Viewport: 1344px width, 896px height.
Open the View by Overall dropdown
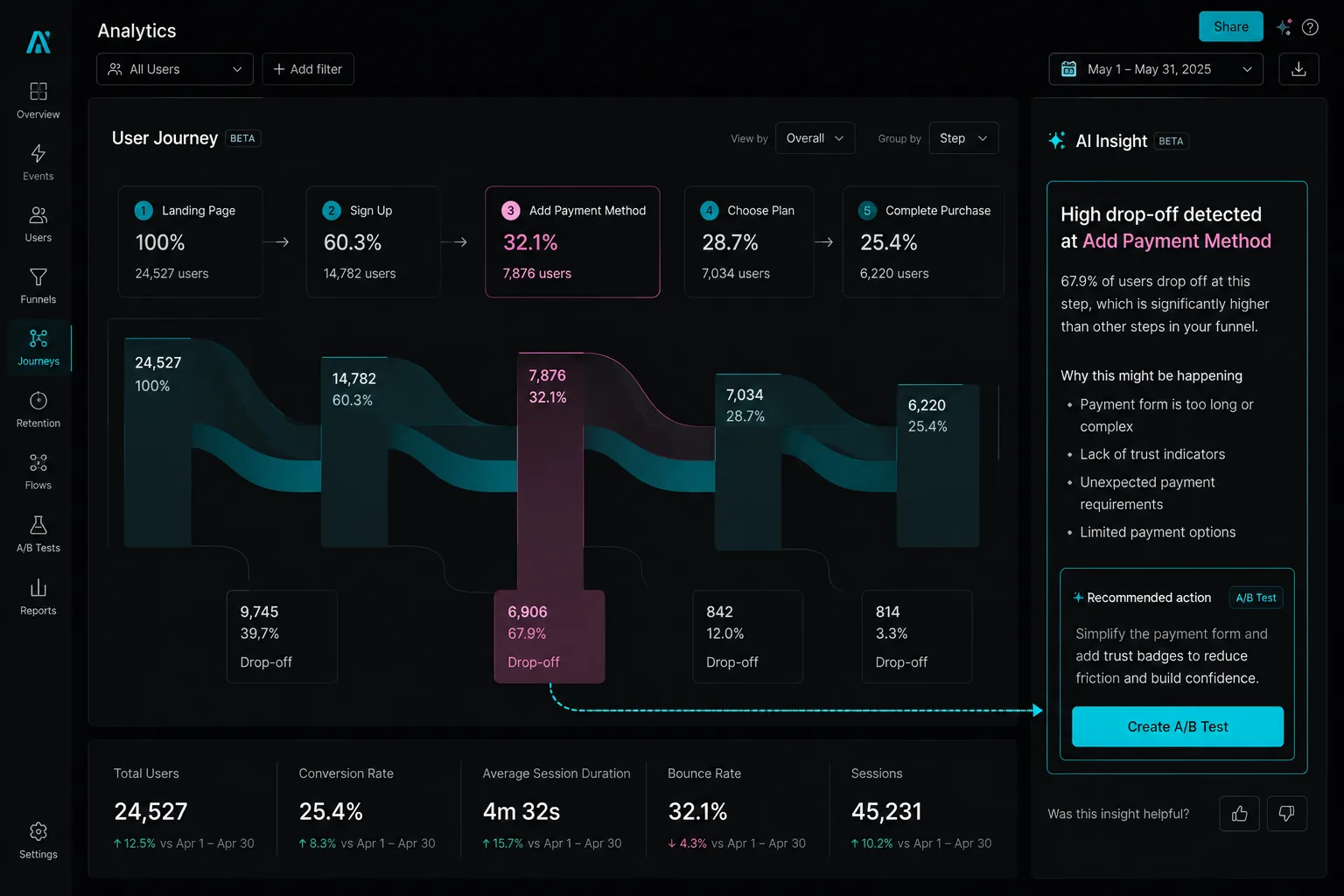815,138
